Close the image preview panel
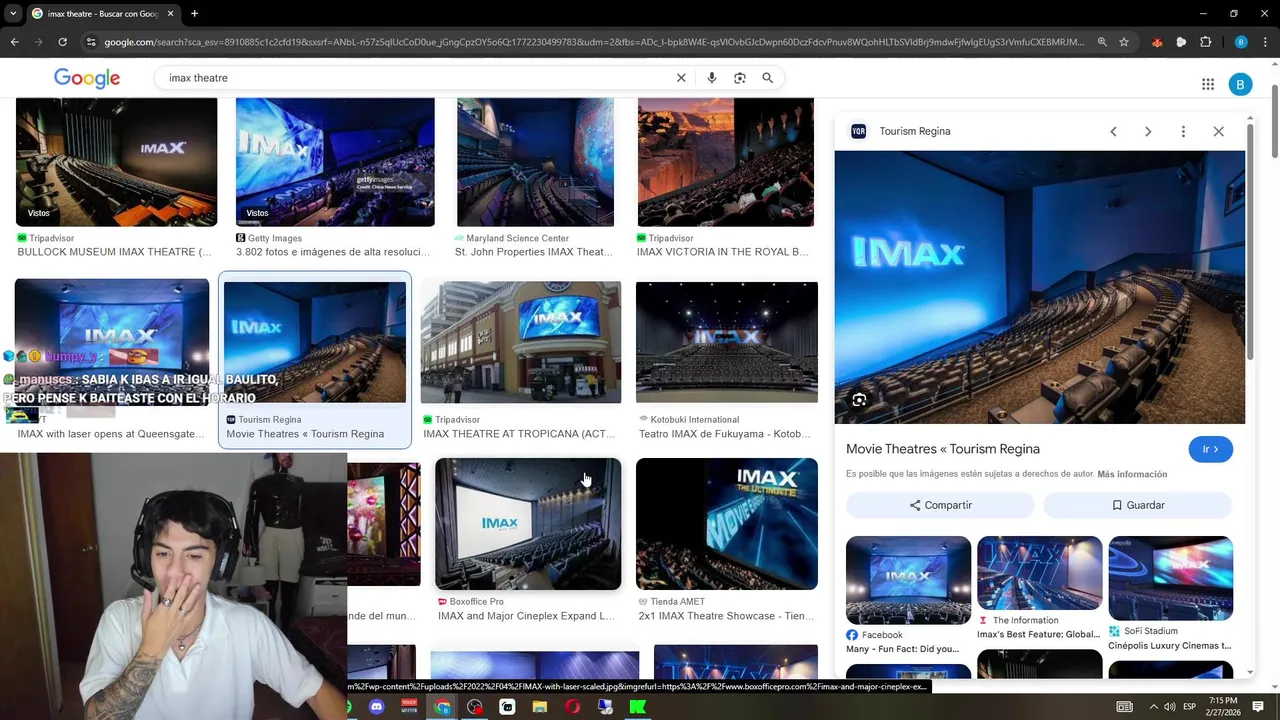The height and width of the screenshot is (720, 1280). point(1218,132)
